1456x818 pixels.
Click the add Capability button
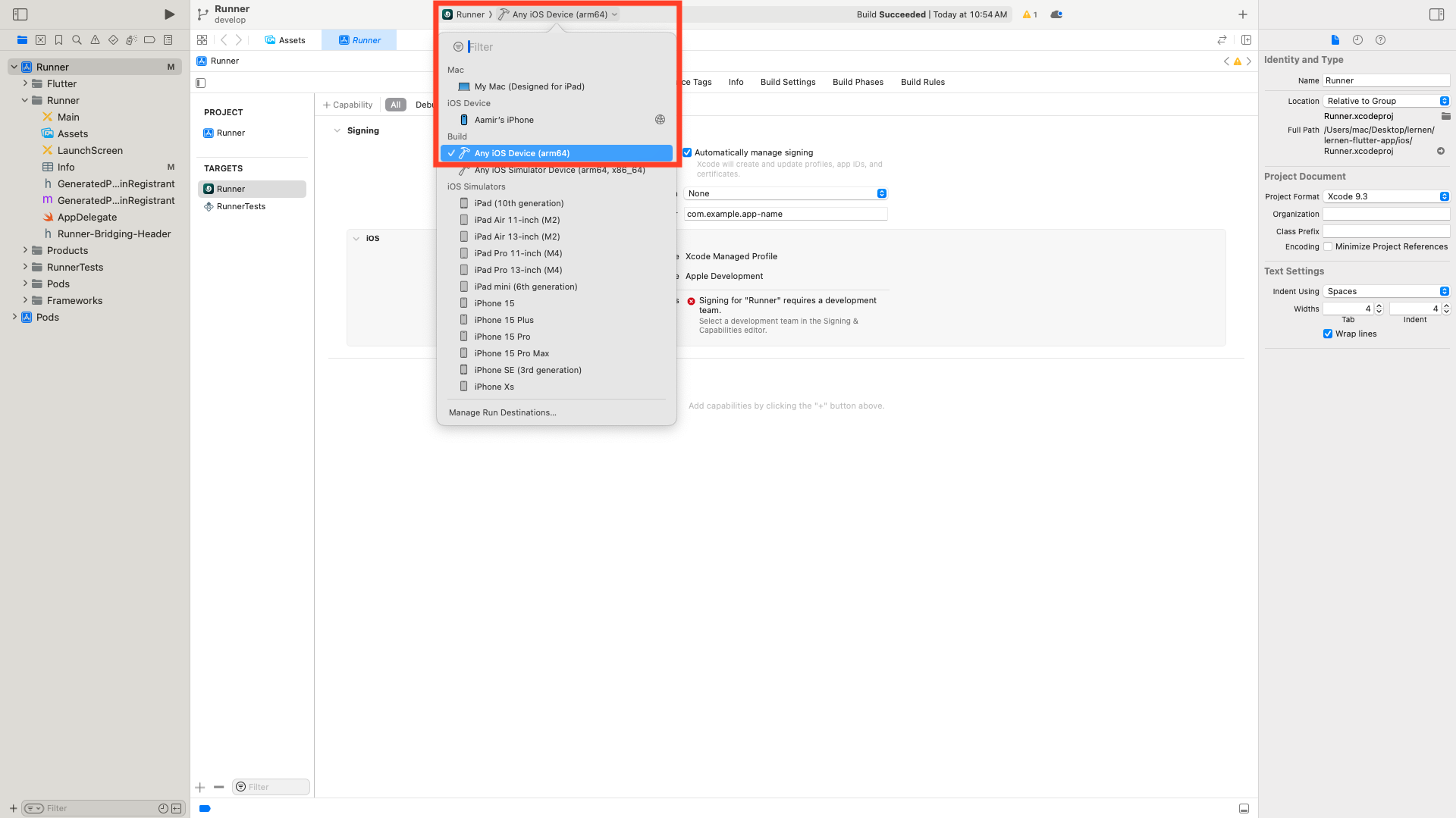point(347,105)
